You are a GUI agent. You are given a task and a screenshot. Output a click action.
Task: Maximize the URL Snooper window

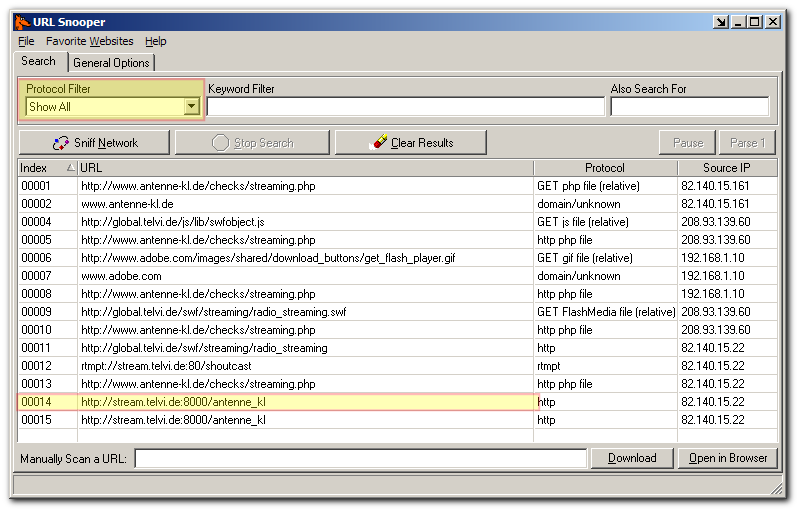[755, 22]
